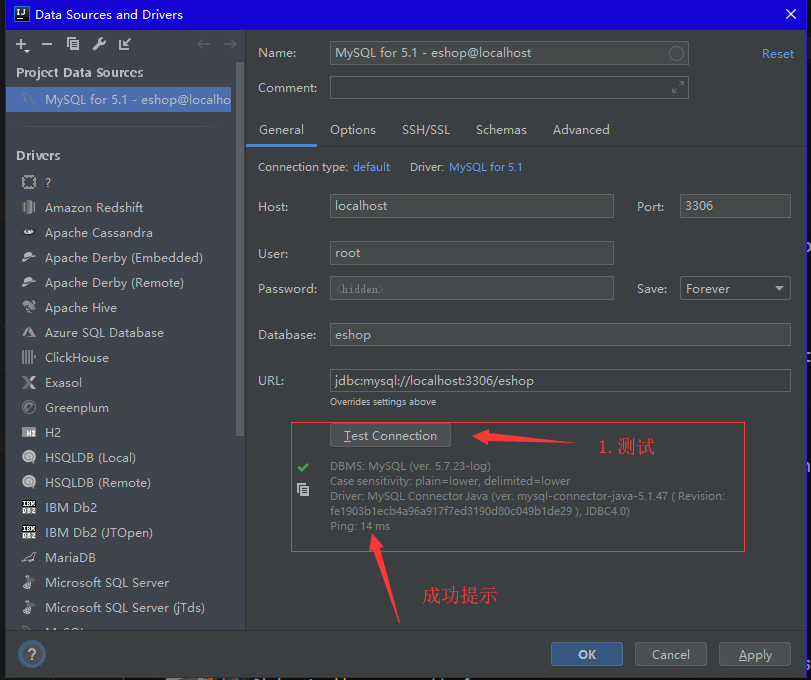Click the drivers list vertical scrollbar
The image size is (811, 680).
[x=239, y=248]
